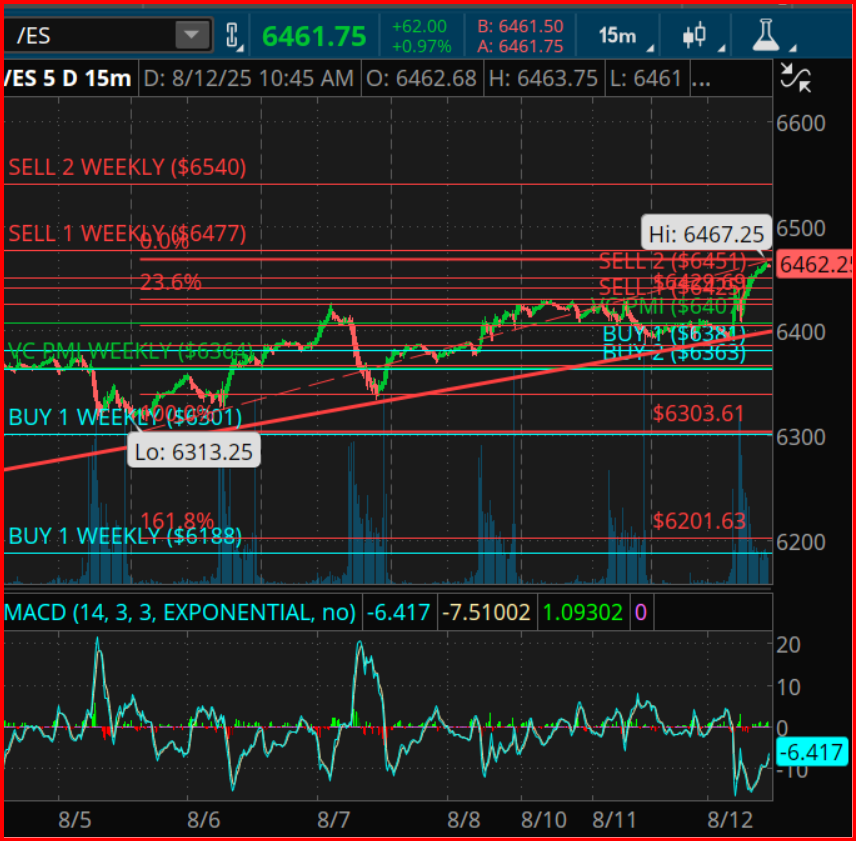Open the MACD (14, 3, 3, EXPONENTIAL, no) study label

pos(180,612)
